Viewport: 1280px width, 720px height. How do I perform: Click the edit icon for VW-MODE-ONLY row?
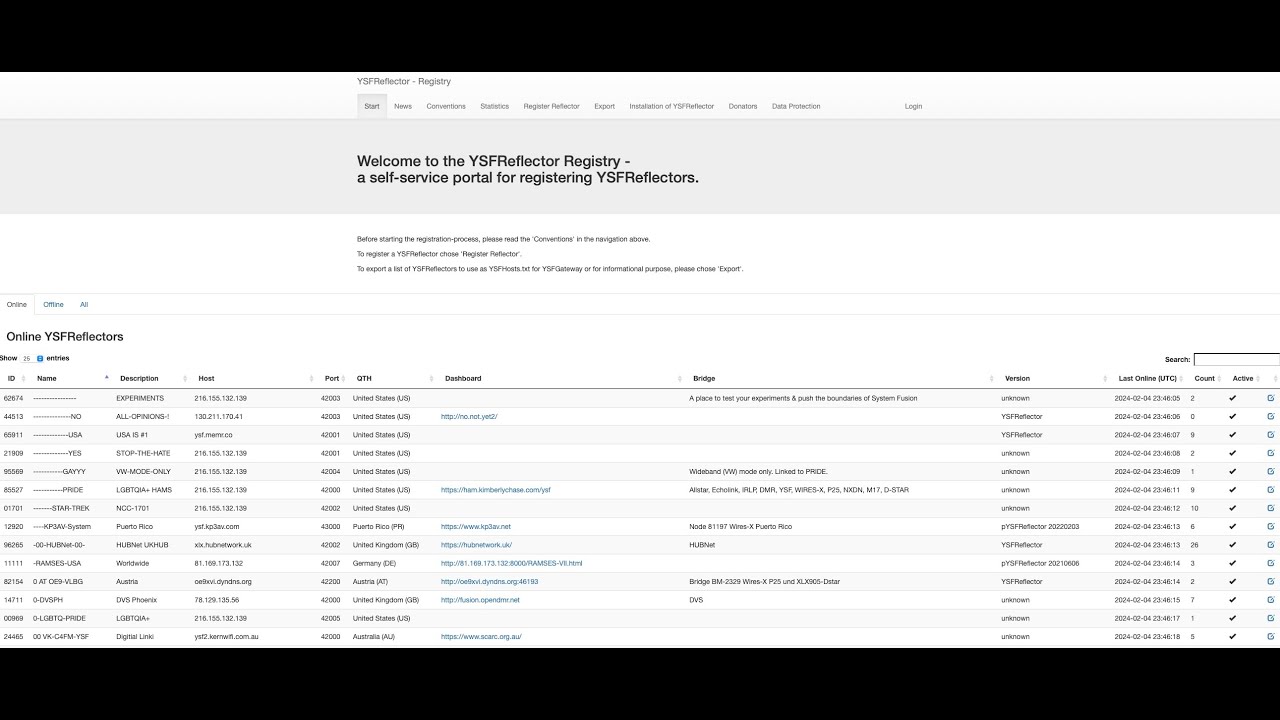point(1271,471)
